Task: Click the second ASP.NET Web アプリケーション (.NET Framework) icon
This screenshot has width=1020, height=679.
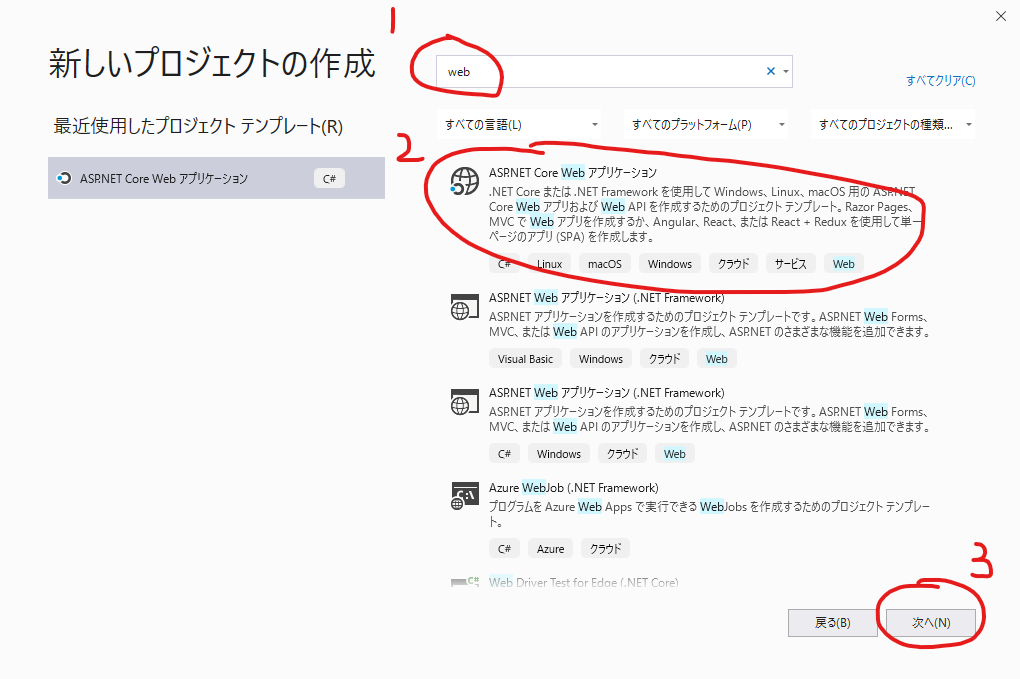Action: pos(464,403)
